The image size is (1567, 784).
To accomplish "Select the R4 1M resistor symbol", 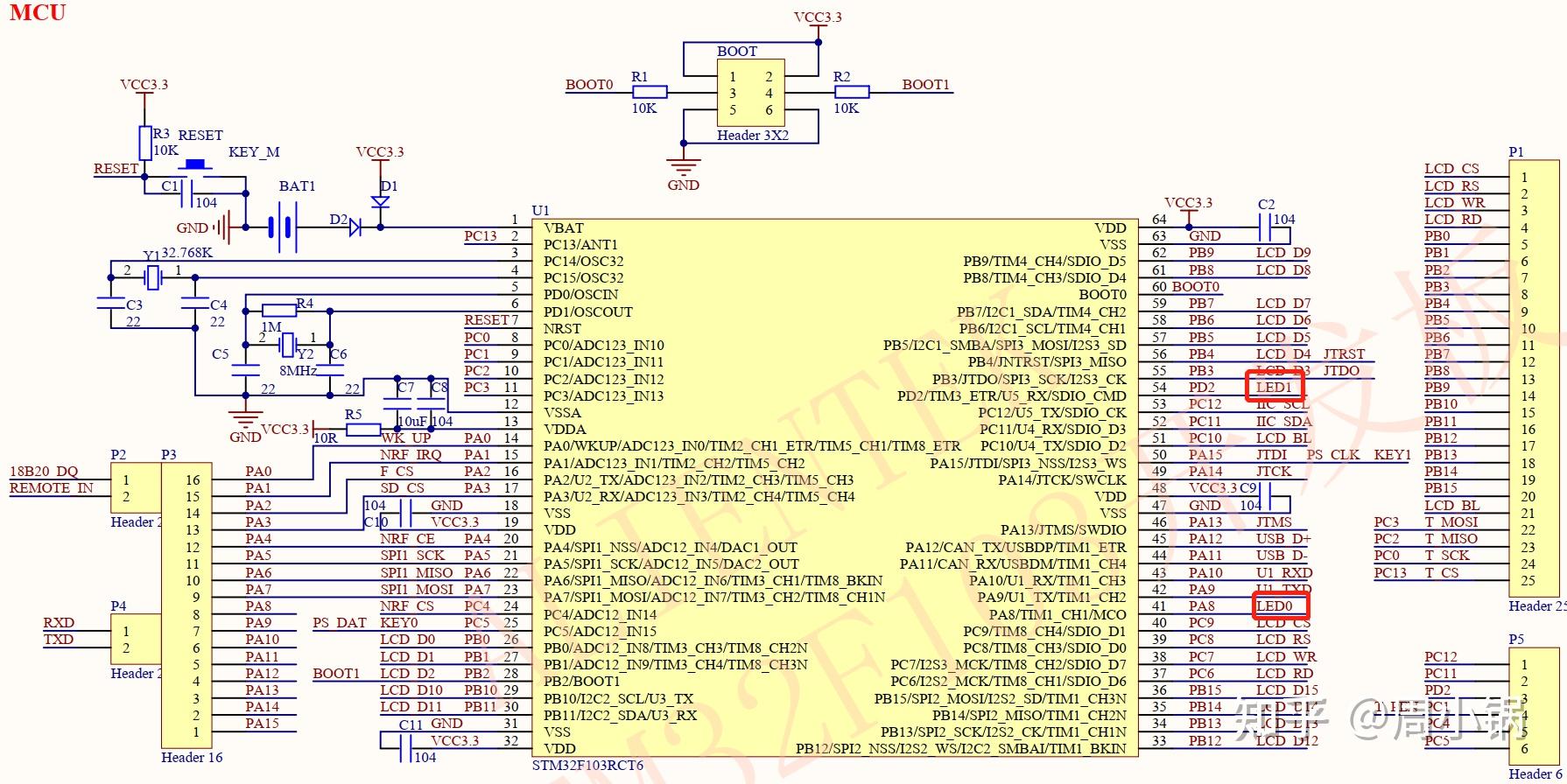I will [x=279, y=310].
